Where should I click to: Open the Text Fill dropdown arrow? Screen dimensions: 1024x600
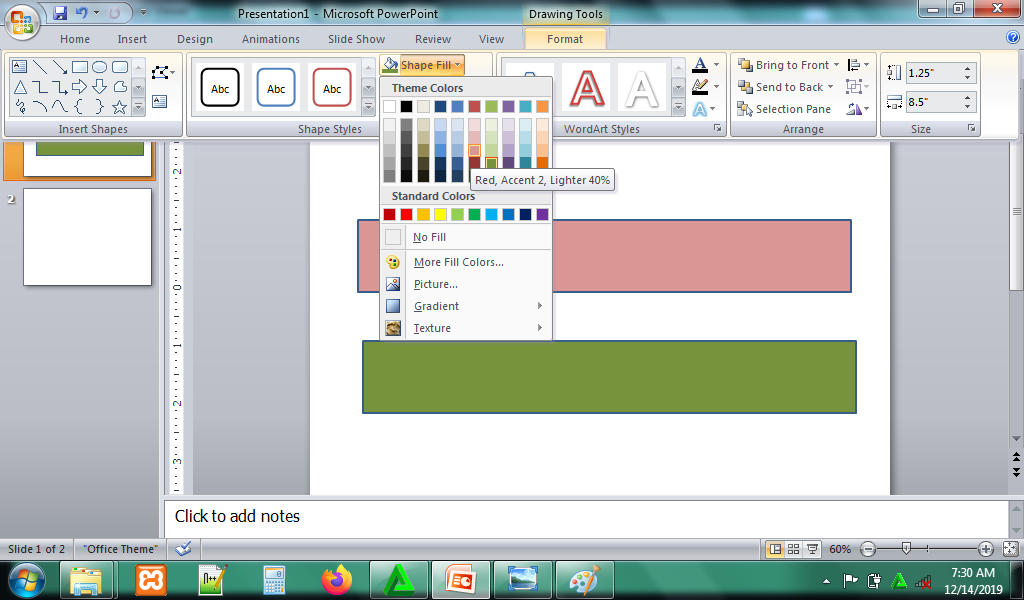(717, 66)
